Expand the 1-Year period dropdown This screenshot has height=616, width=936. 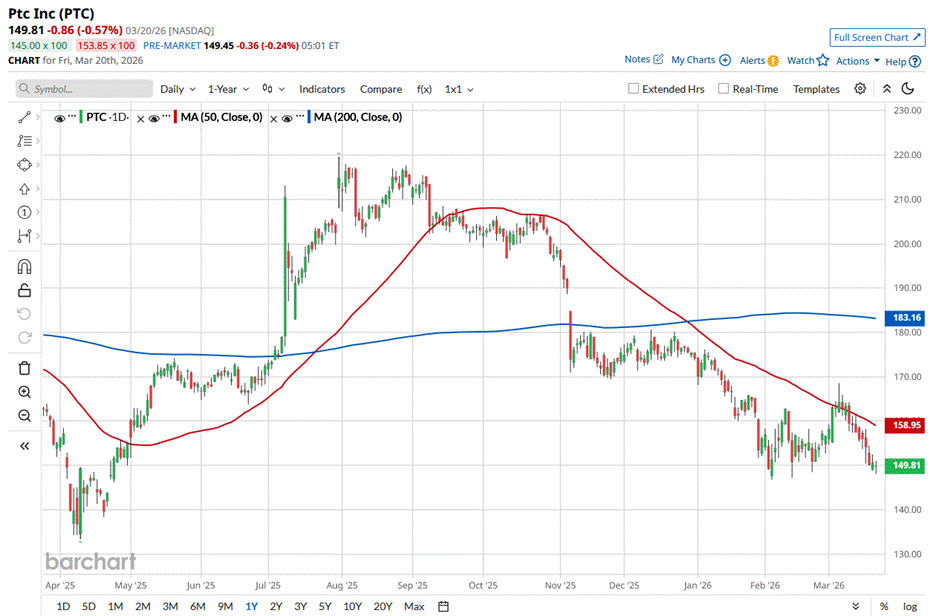pyautogui.click(x=228, y=89)
